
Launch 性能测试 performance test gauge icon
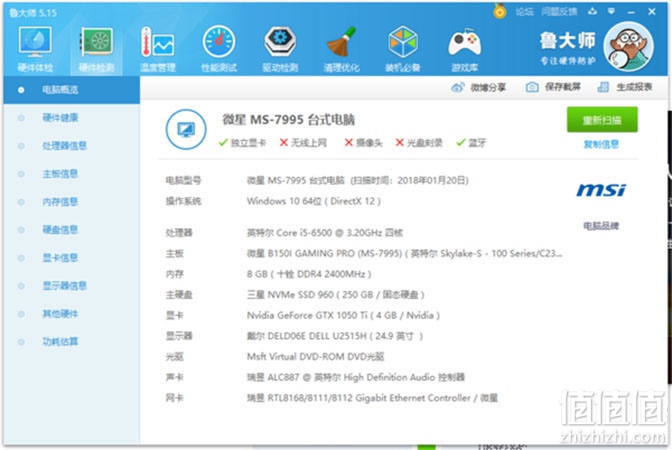(x=219, y=48)
